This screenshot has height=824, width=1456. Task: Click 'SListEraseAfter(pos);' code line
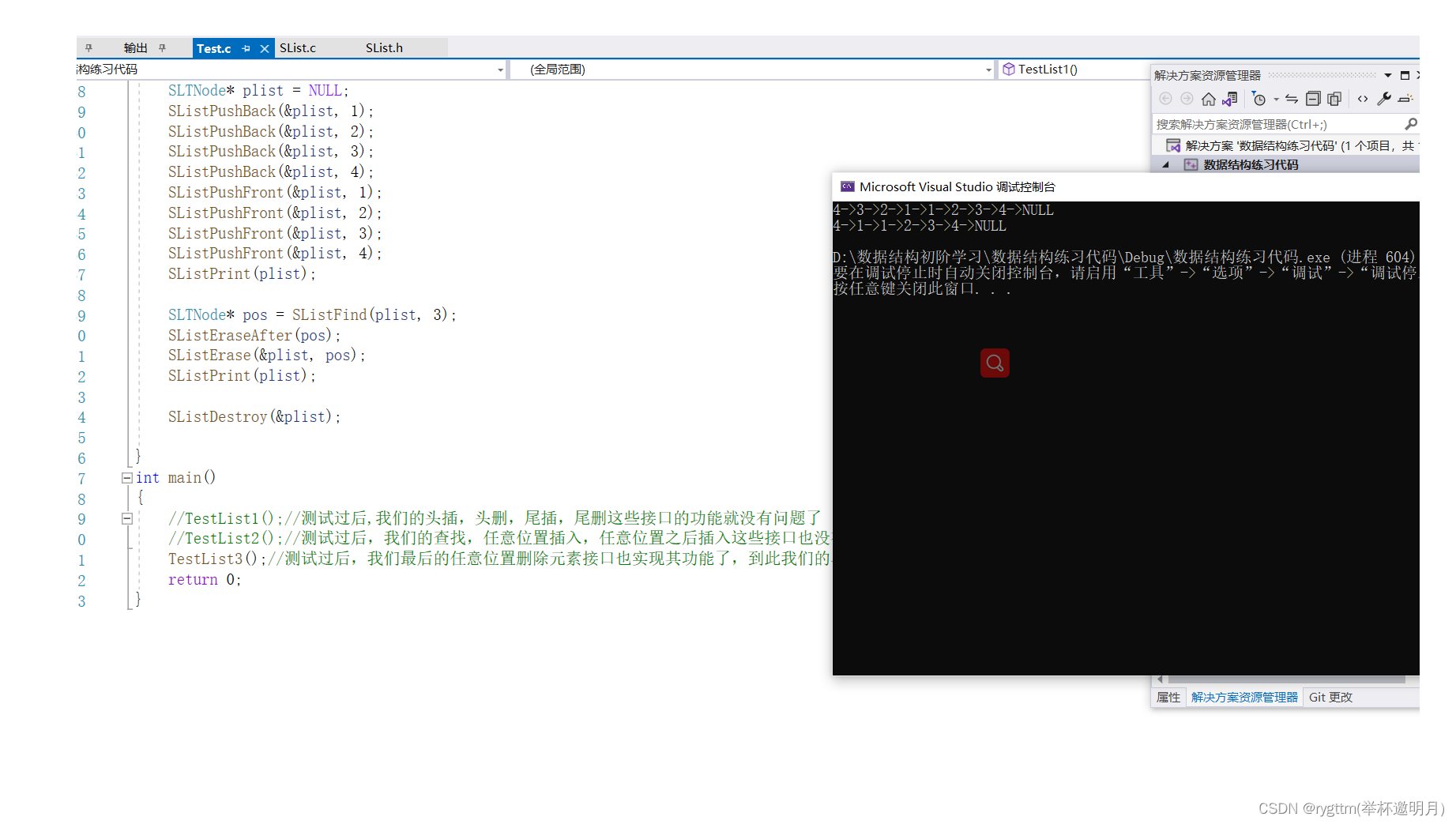(x=254, y=336)
